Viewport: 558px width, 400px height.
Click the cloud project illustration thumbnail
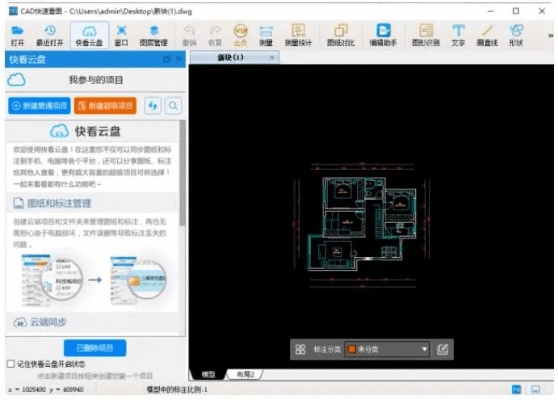[94, 280]
